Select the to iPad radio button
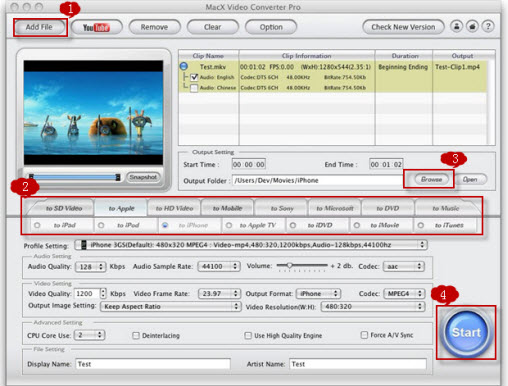Viewport: 508px width, 386px height. (37, 225)
